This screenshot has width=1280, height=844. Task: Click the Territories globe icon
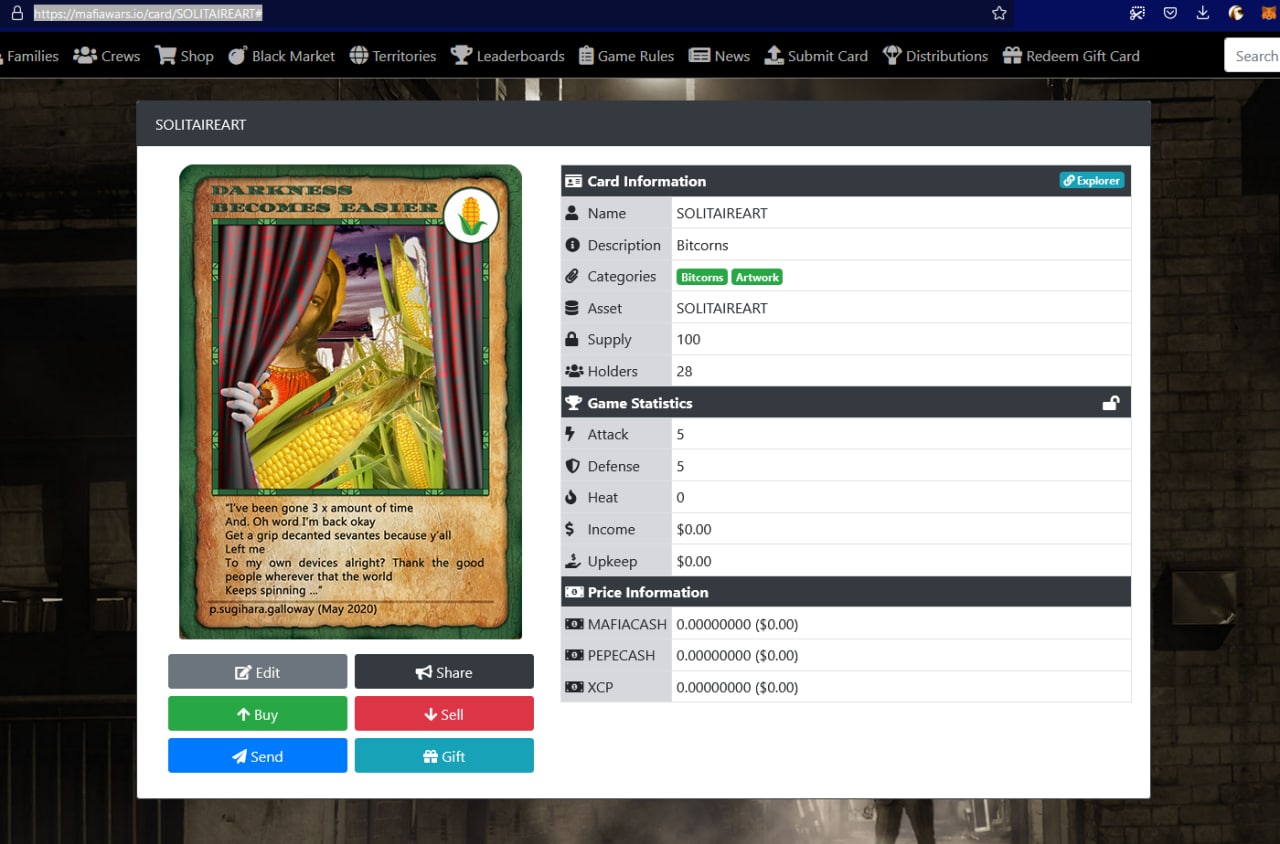tap(359, 56)
